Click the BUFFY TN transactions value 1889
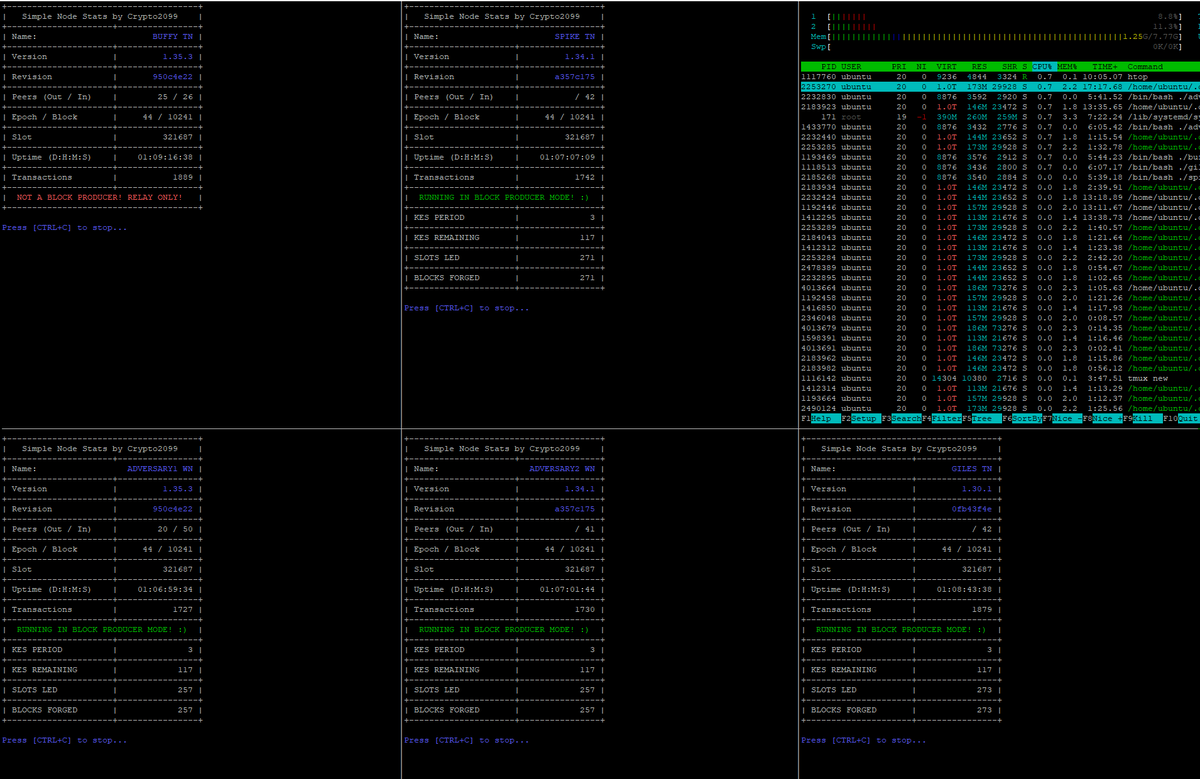Screen dimensions: 1200x779 [x=184, y=177]
